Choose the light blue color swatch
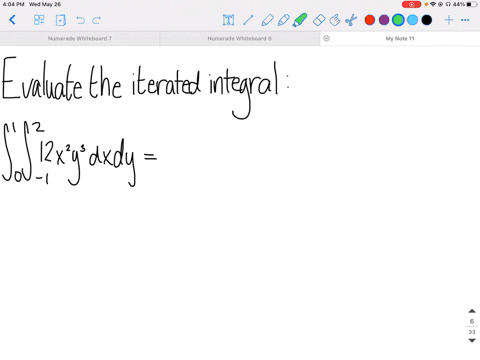The height and width of the screenshot is (360, 480). pyautogui.click(x=412, y=20)
